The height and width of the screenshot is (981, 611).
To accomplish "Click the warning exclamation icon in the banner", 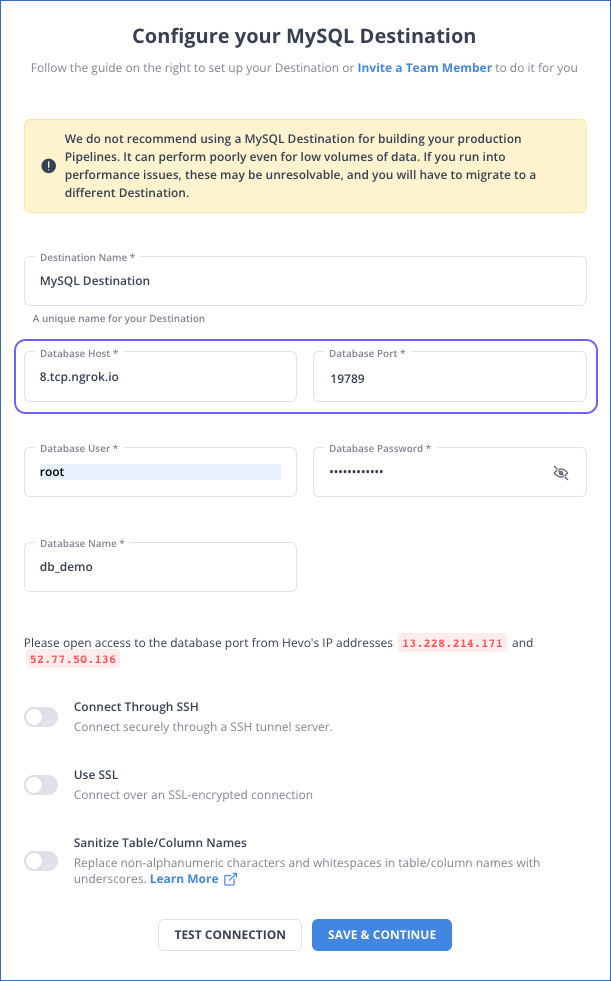I will pos(48,166).
